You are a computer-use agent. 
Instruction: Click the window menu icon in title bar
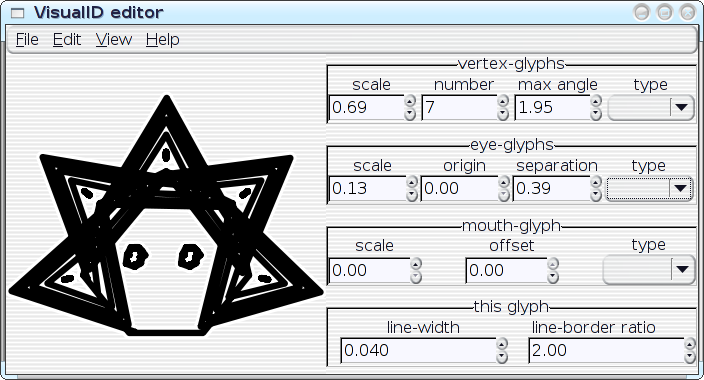point(18,13)
